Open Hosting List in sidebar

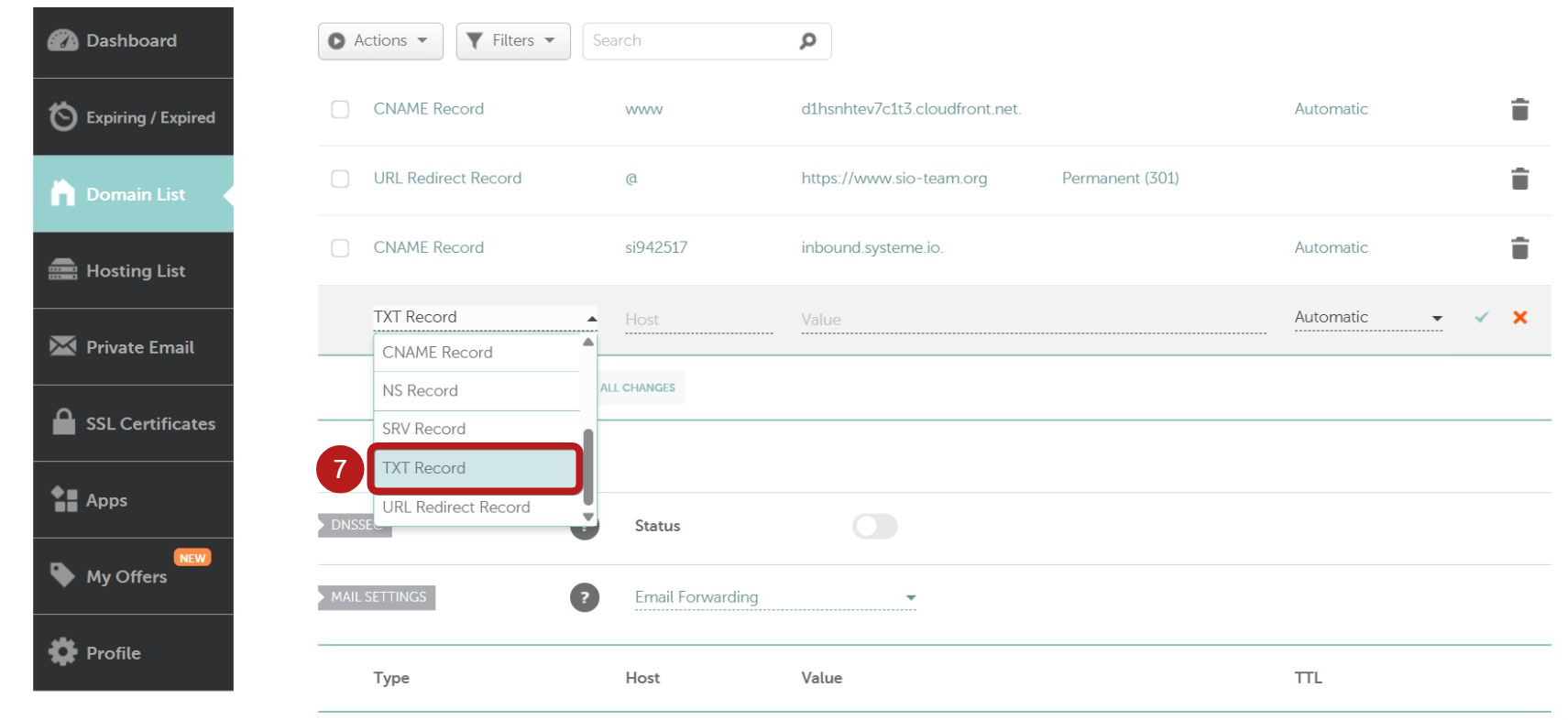(x=133, y=270)
